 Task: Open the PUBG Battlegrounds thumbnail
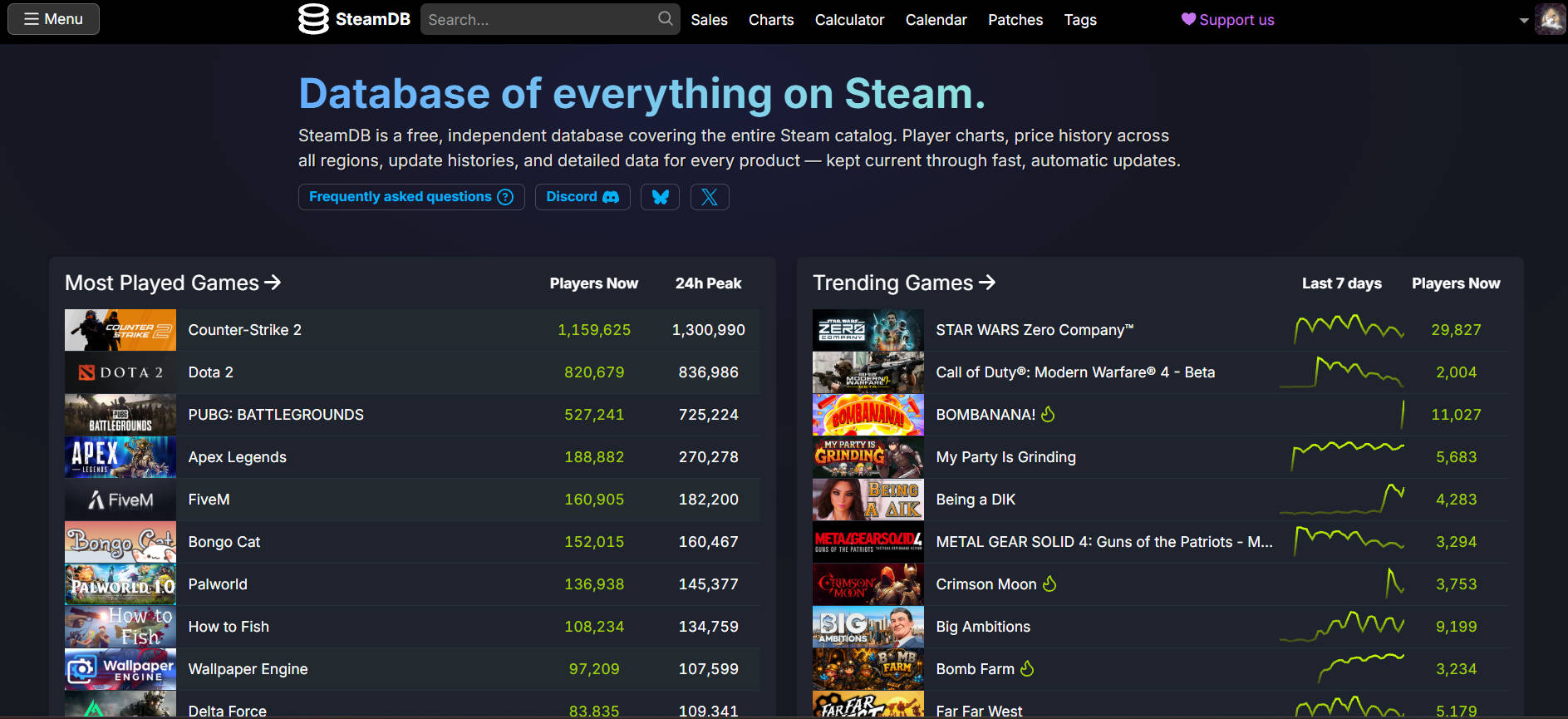[120, 415]
